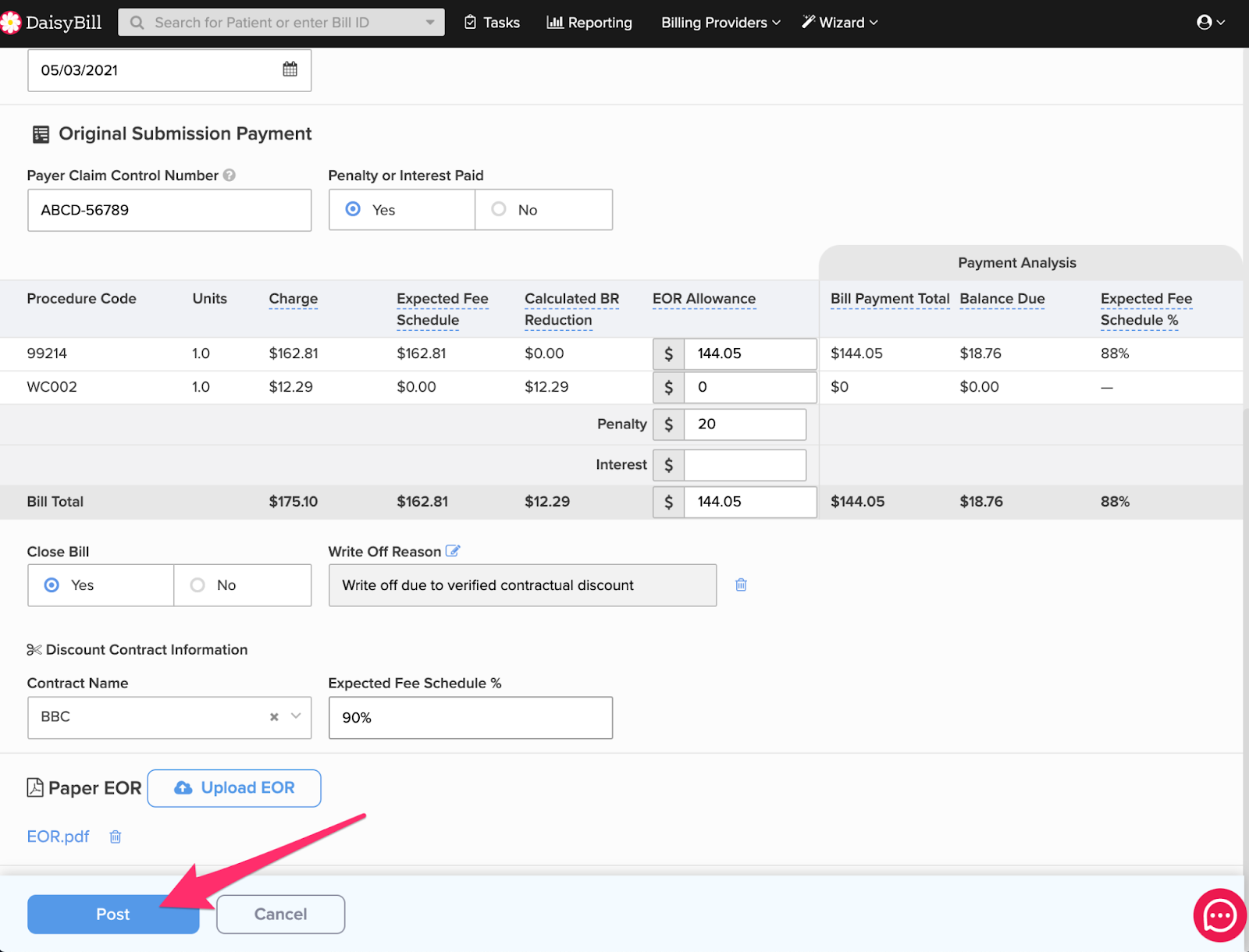Delete write off reason trash icon
The image size is (1249, 952).
click(741, 584)
